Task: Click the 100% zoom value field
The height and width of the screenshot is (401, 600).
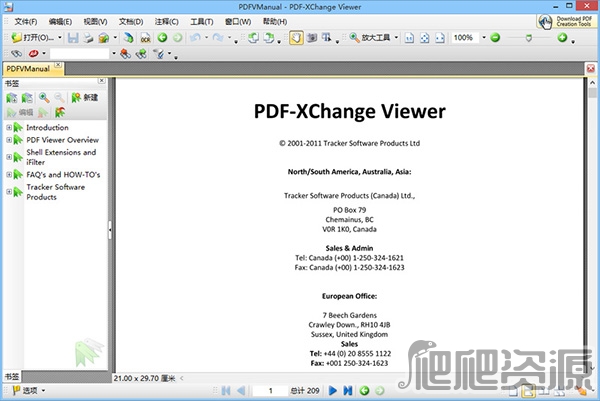Action: click(x=464, y=37)
